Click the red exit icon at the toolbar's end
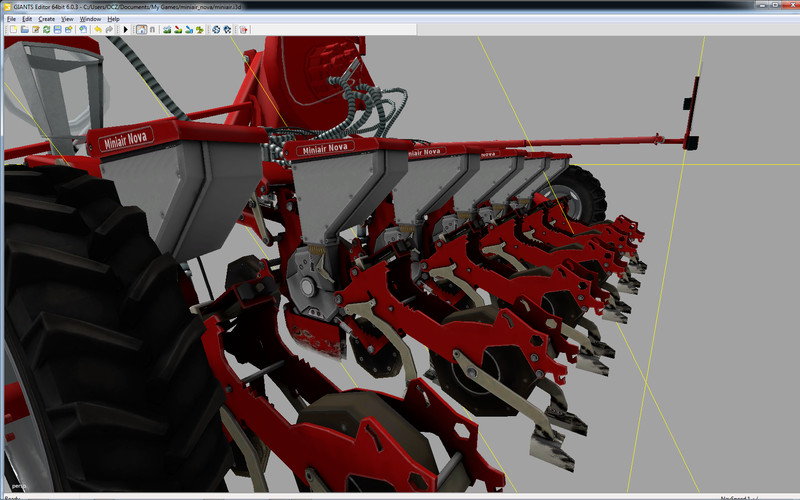The height and width of the screenshot is (500, 800). click(243, 30)
